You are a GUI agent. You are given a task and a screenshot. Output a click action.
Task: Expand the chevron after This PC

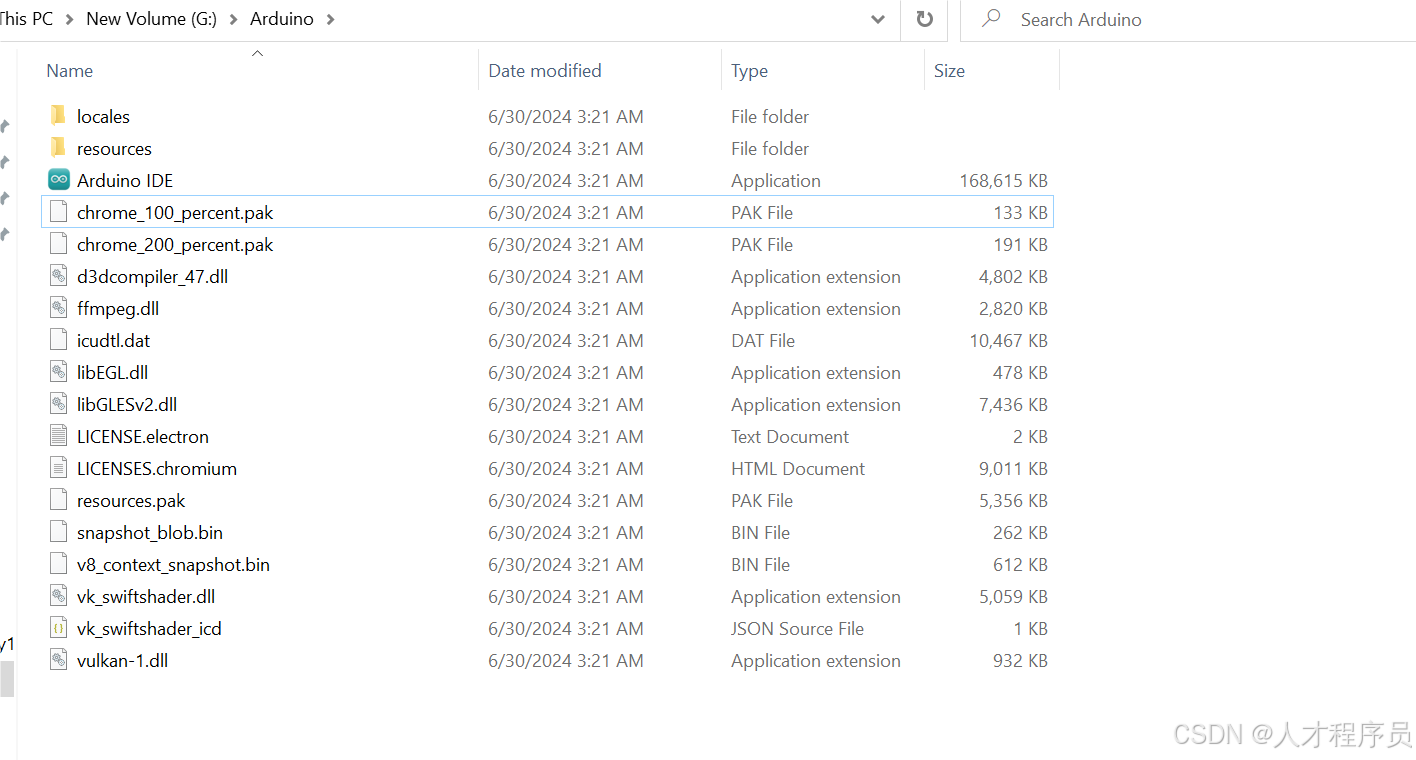(x=70, y=19)
